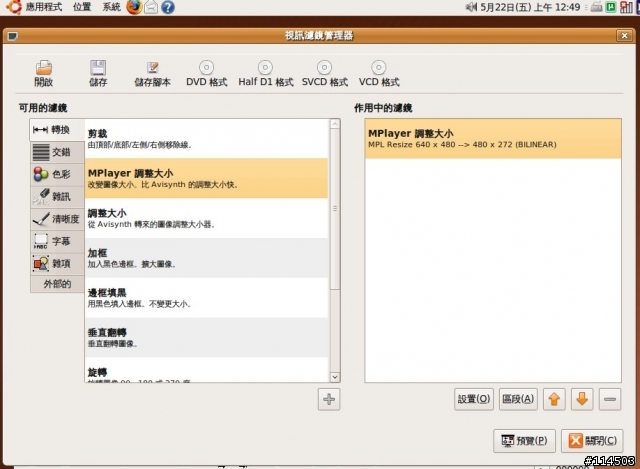Remove active filter with minus button
640x469 pixels.
tap(610, 399)
